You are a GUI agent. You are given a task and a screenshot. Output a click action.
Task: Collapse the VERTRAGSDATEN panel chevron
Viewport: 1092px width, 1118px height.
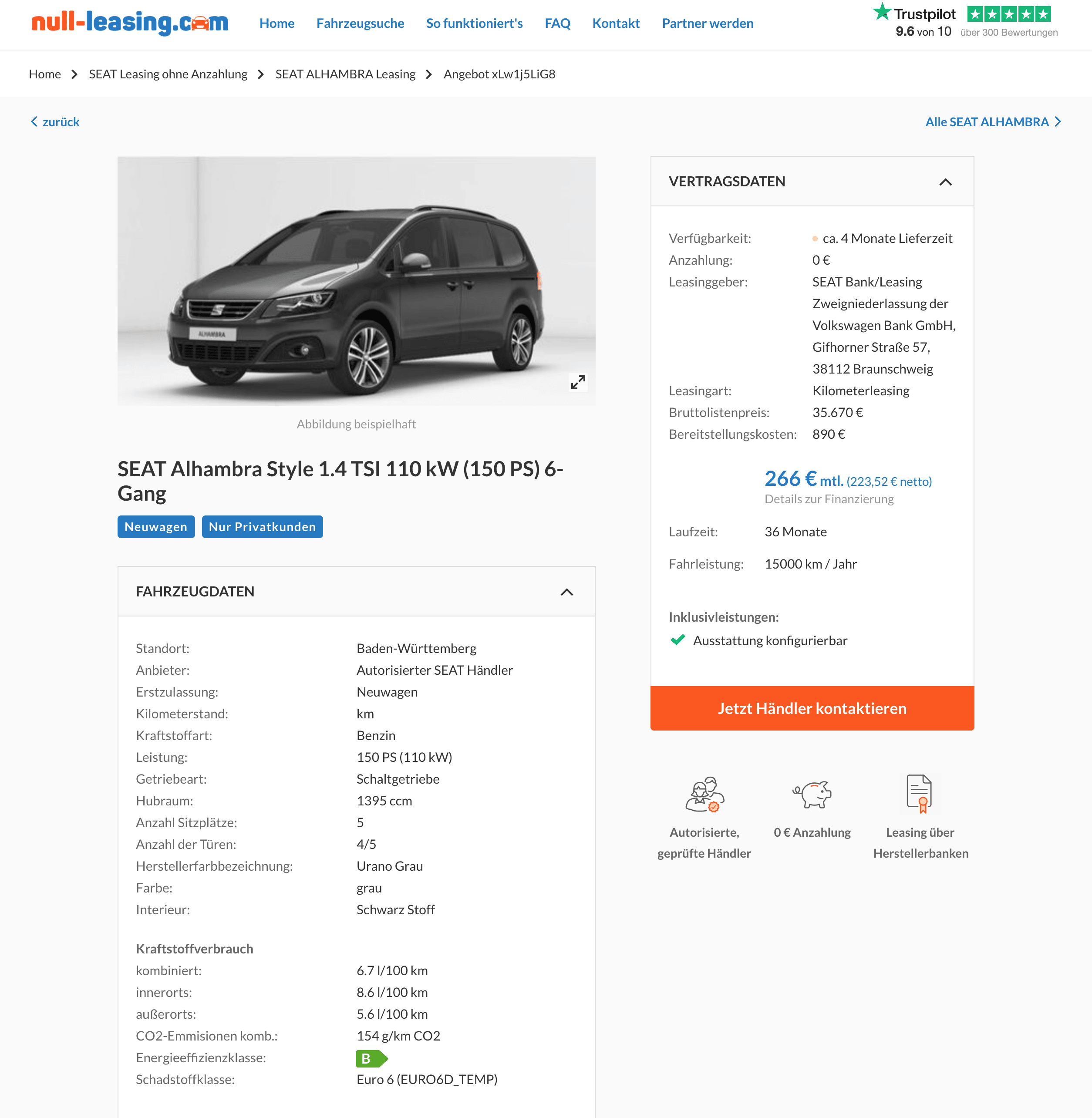point(945,182)
